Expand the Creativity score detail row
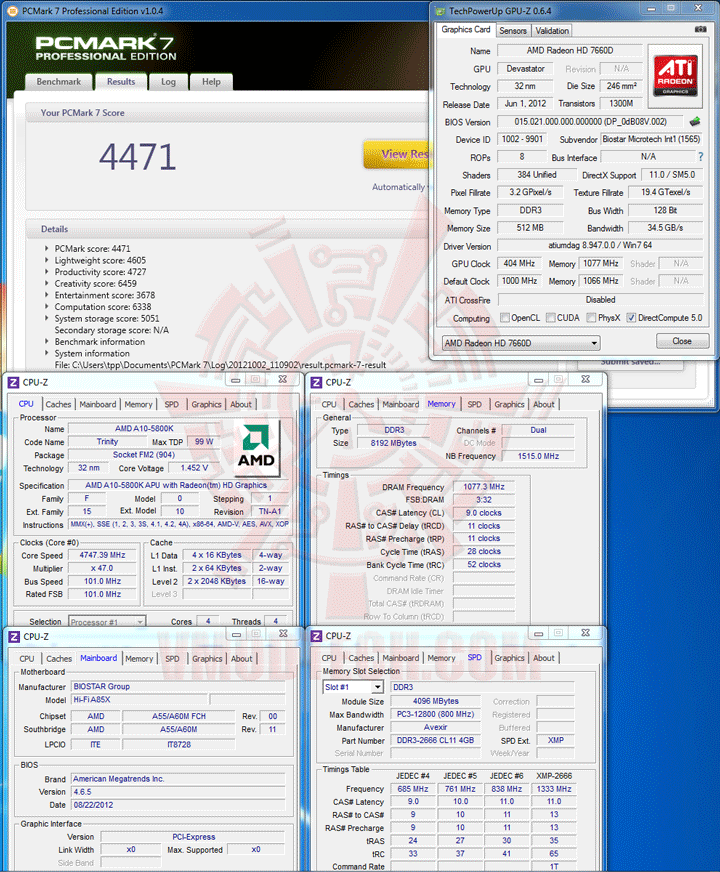720x872 pixels. 47,284
